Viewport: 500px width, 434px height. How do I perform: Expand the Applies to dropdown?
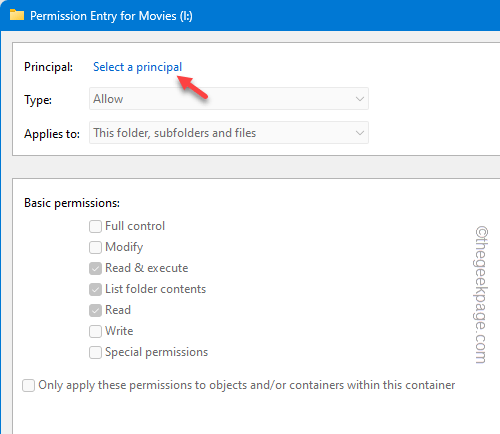(x=229, y=133)
